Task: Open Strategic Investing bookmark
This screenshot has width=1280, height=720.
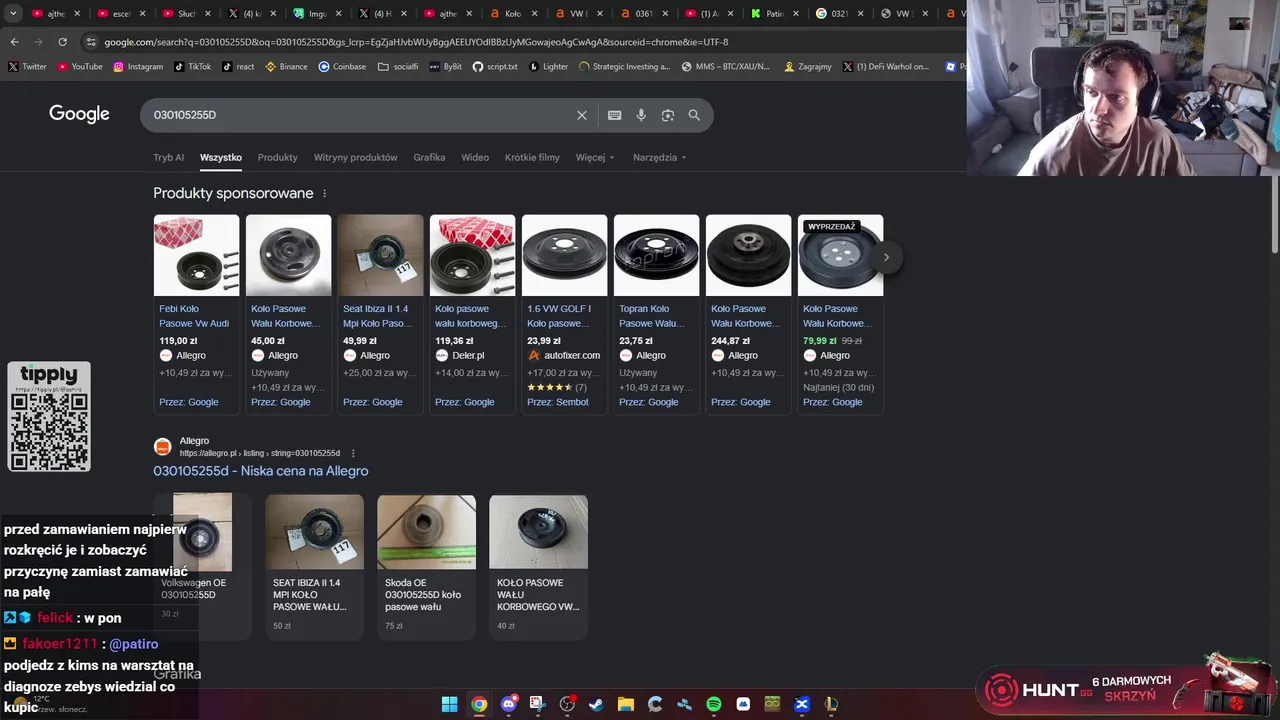Action: click(x=624, y=67)
